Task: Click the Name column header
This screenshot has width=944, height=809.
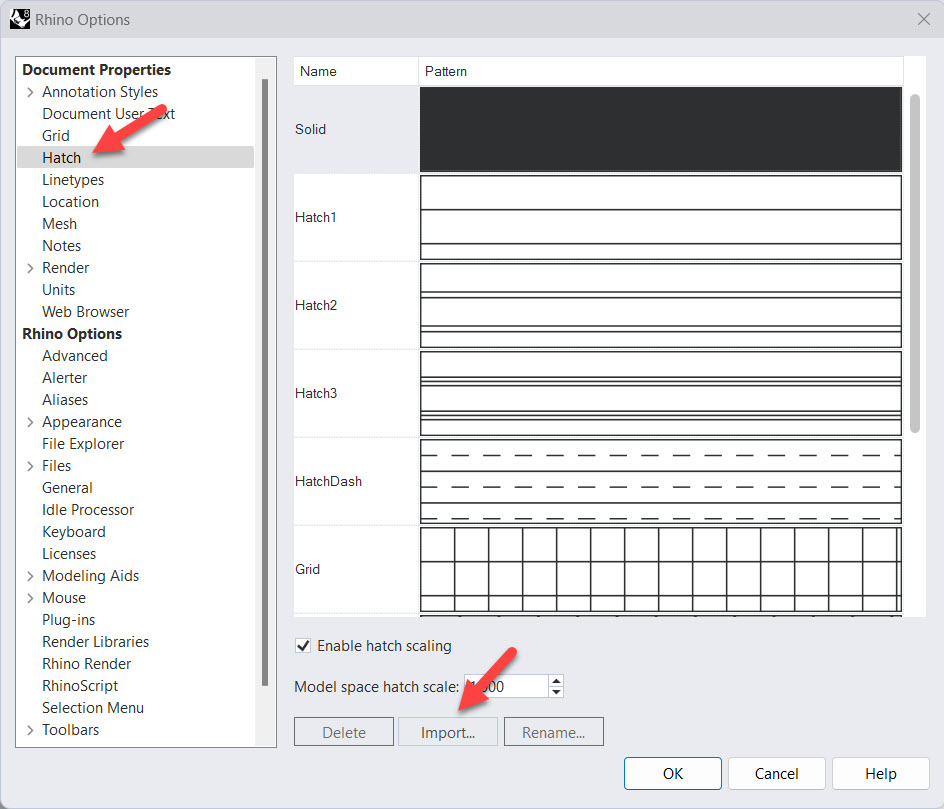Action: coord(356,71)
